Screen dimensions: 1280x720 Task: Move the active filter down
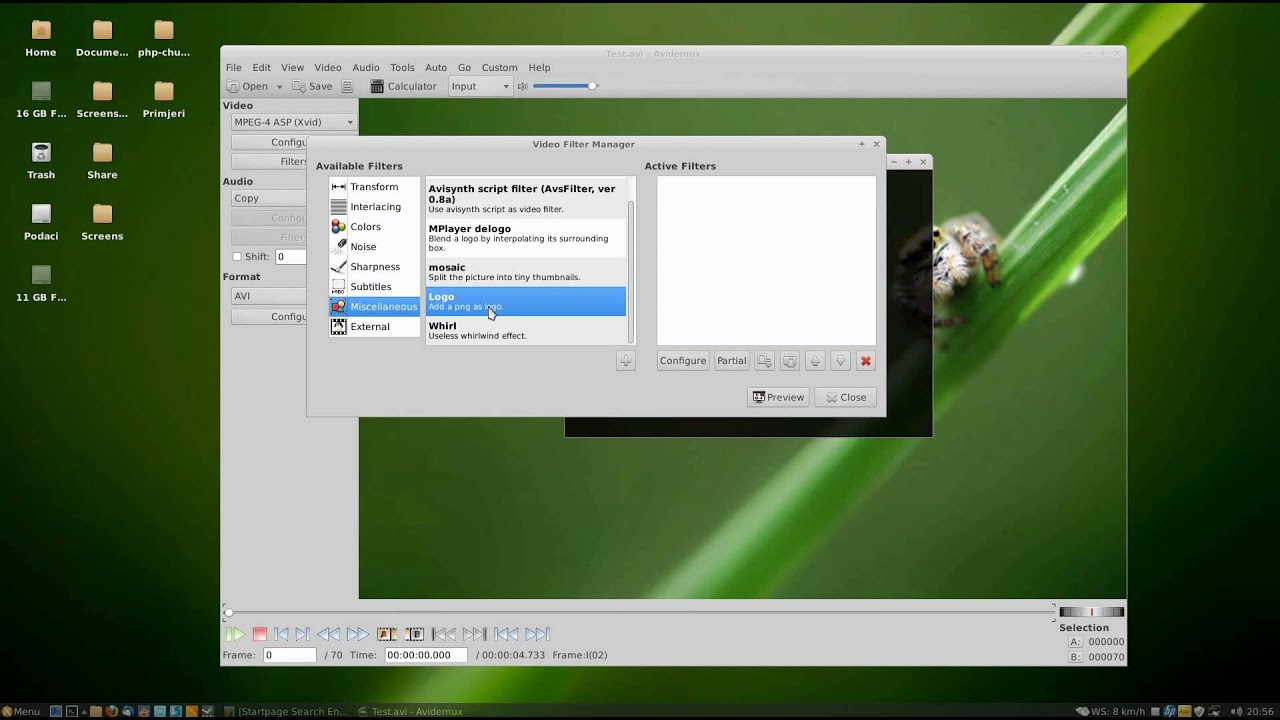click(x=840, y=361)
